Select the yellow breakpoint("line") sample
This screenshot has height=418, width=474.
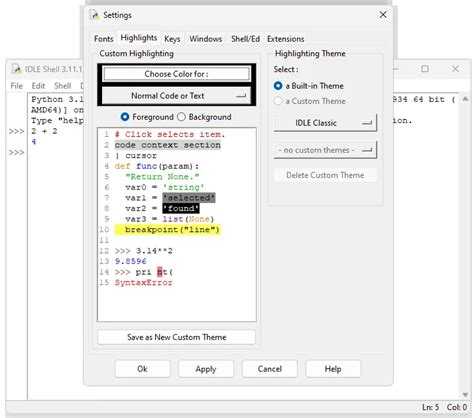tap(167, 230)
